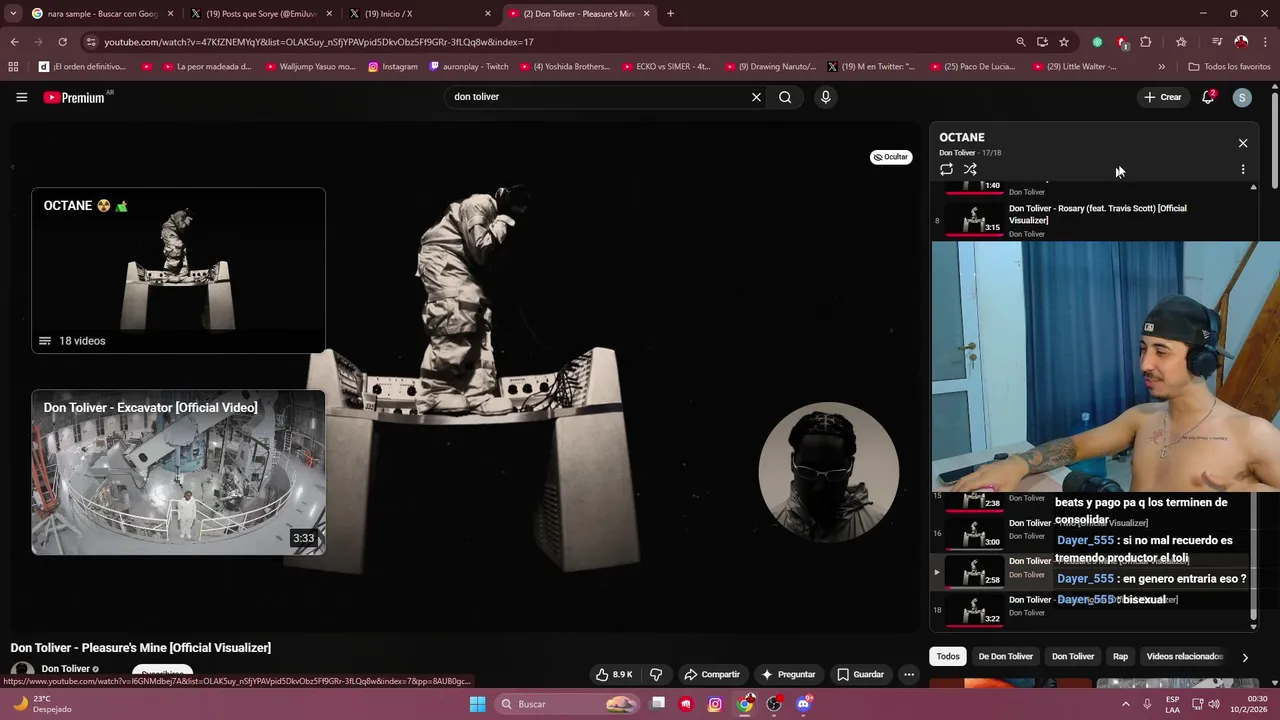Dislike the video
Screen dimensions: 1280x720
pyautogui.click(x=656, y=674)
